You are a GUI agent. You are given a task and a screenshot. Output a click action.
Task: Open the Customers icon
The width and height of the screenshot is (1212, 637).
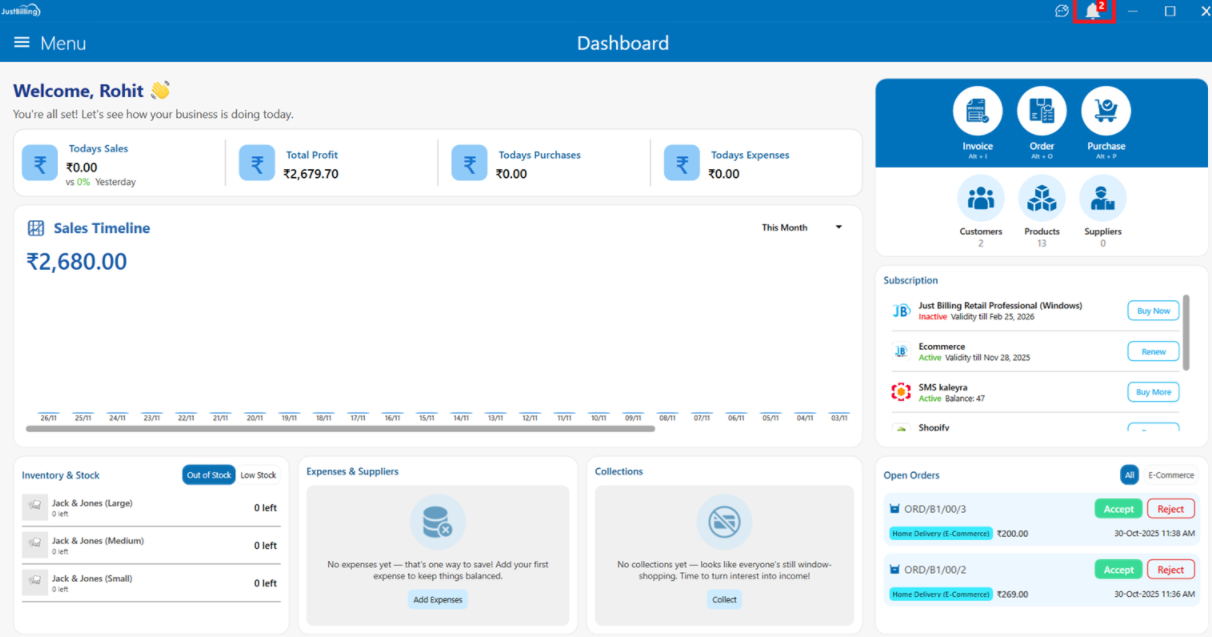980,198
